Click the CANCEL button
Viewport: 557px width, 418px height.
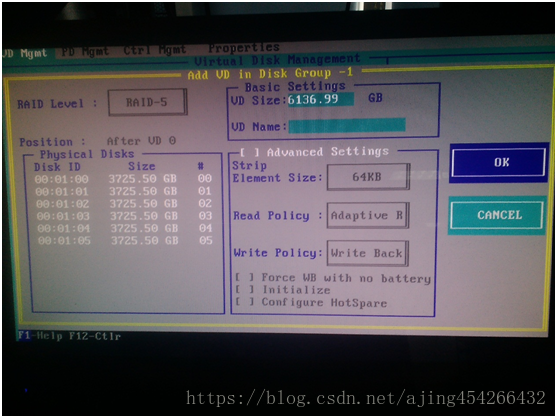(497, 215)
